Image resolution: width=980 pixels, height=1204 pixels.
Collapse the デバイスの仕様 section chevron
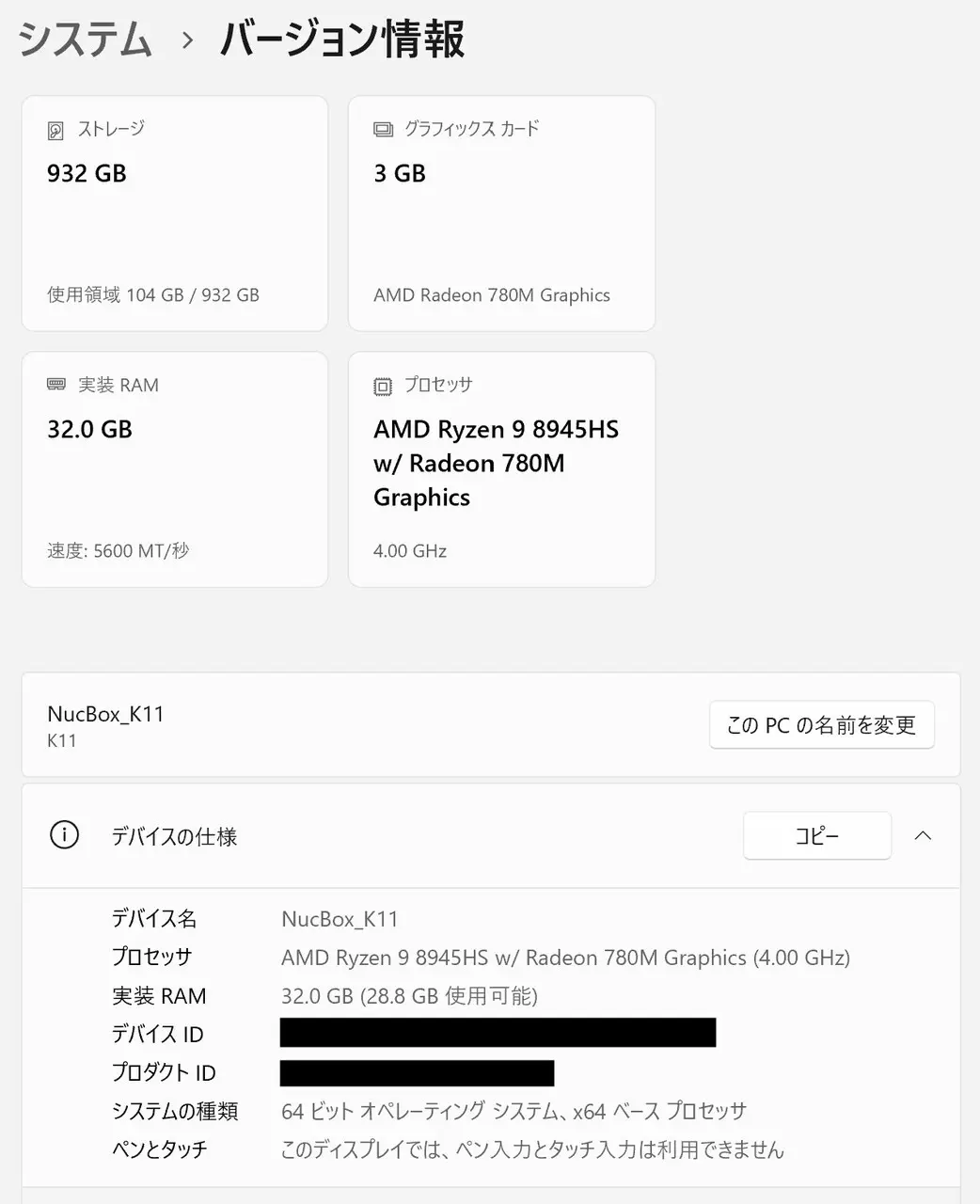pyautogui.click(x=923, y=835)
